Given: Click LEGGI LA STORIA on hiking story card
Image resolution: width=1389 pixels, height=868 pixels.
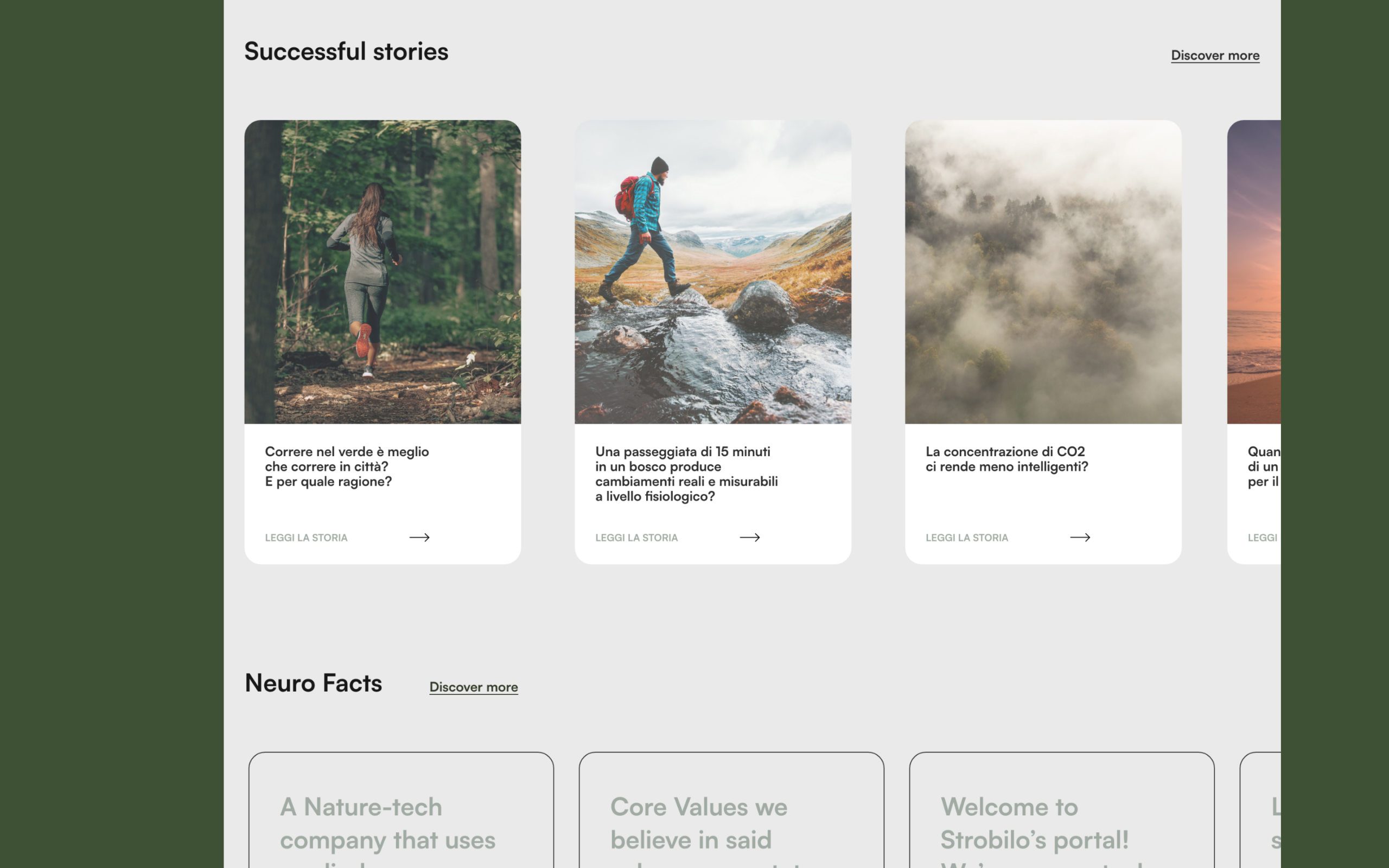Looking at the screenshot, I should click(636, 538).
